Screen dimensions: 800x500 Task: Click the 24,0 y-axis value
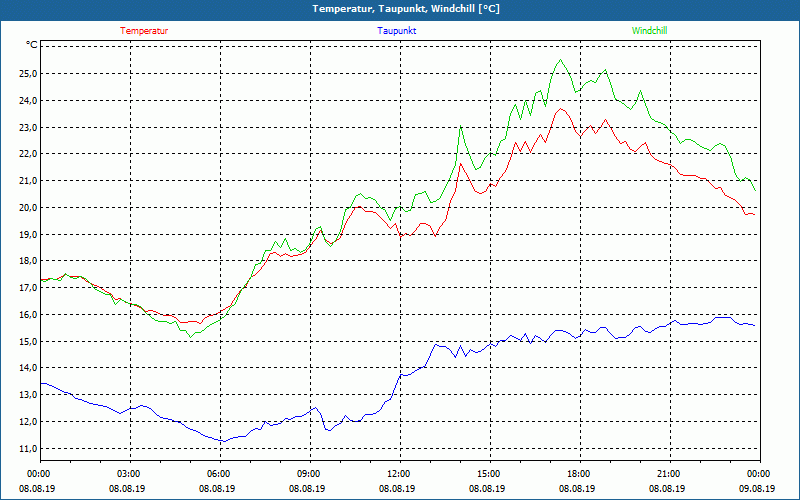(x=28, y=101)
